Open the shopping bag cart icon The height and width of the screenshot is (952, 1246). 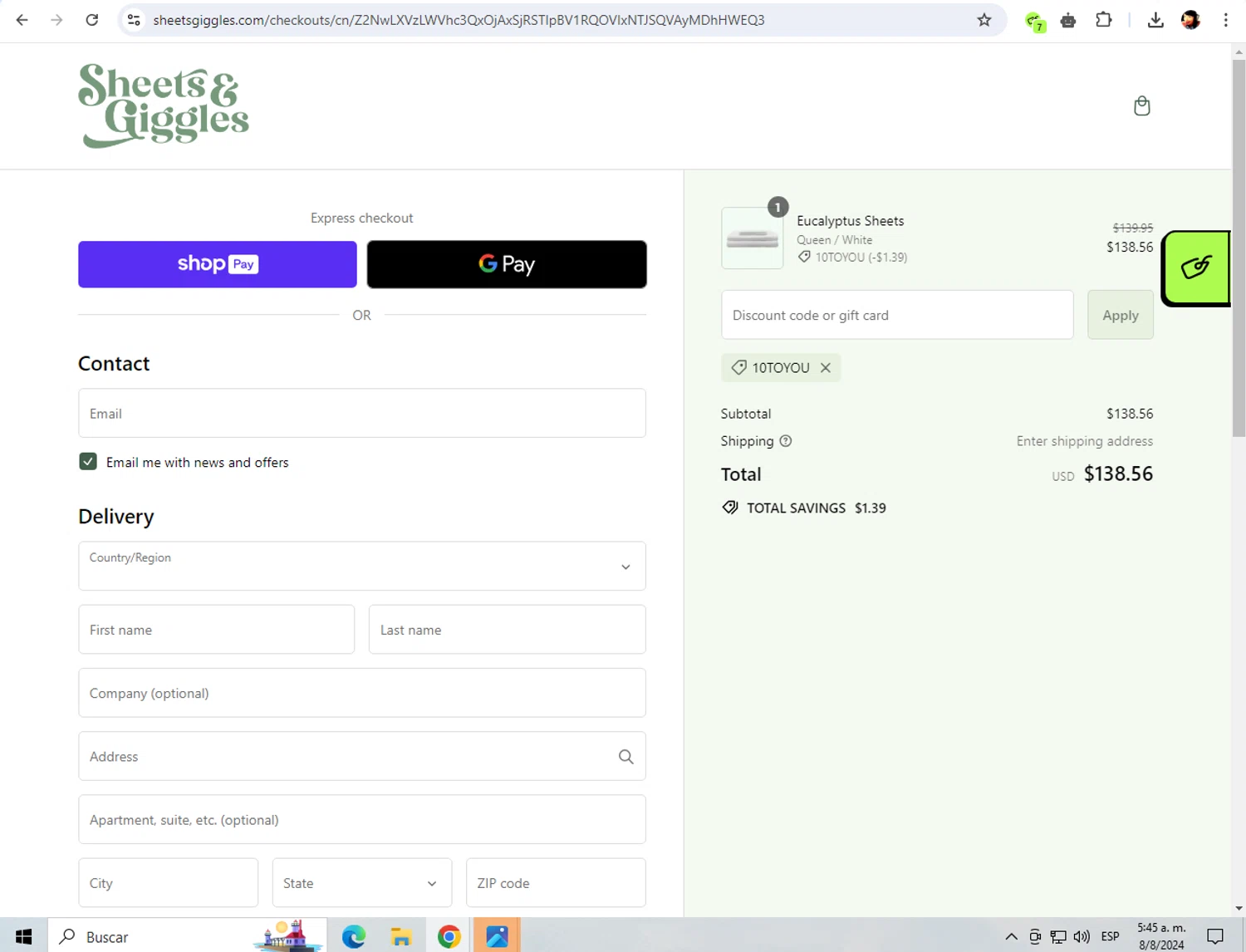(1142, 106)
